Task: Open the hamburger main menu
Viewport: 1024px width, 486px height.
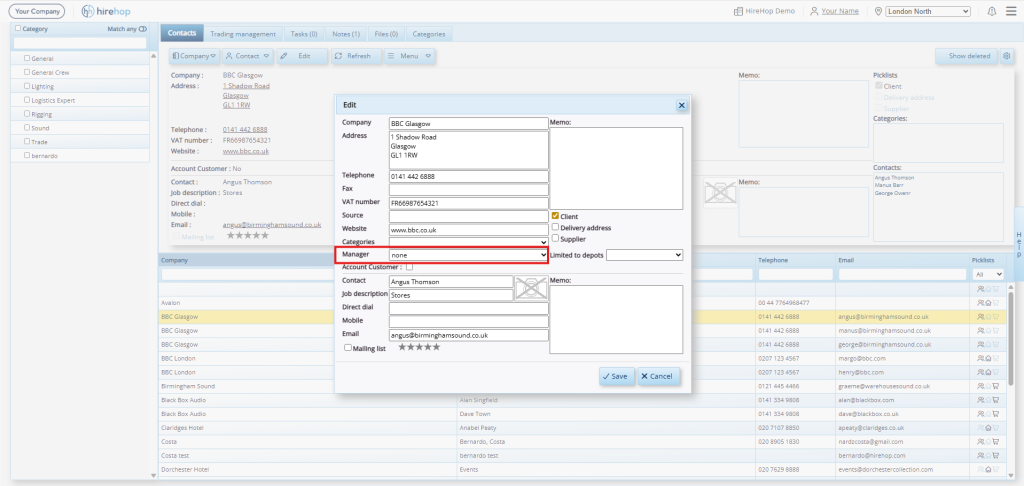Action: click(1011, 11)
